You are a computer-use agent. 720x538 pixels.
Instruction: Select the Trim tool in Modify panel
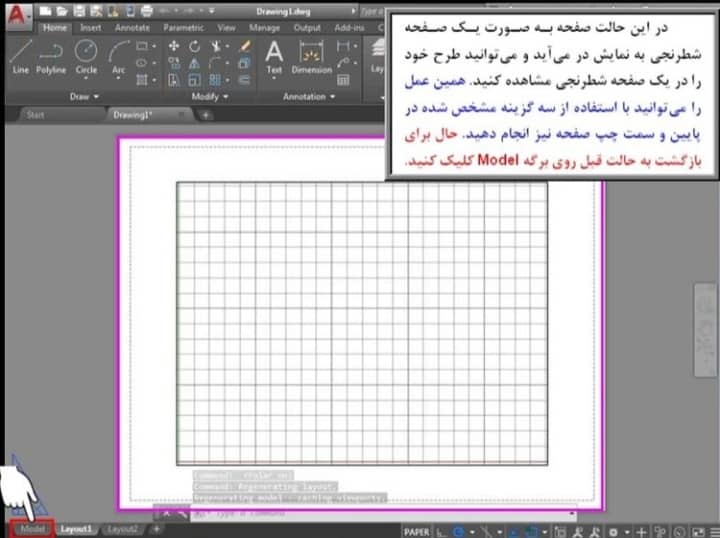215,46
